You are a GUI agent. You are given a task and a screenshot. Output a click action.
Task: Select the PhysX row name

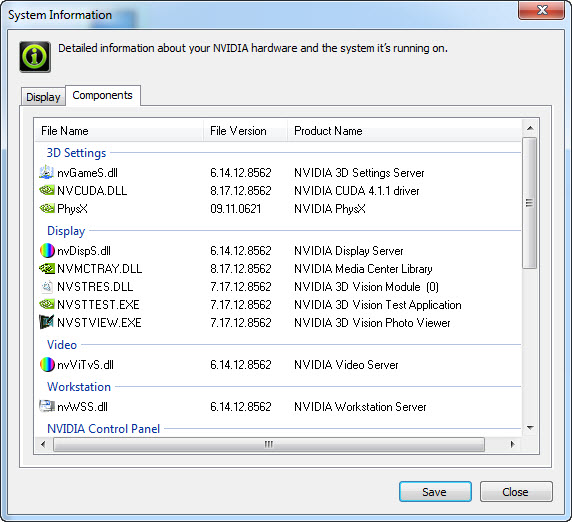click(72, 209)
